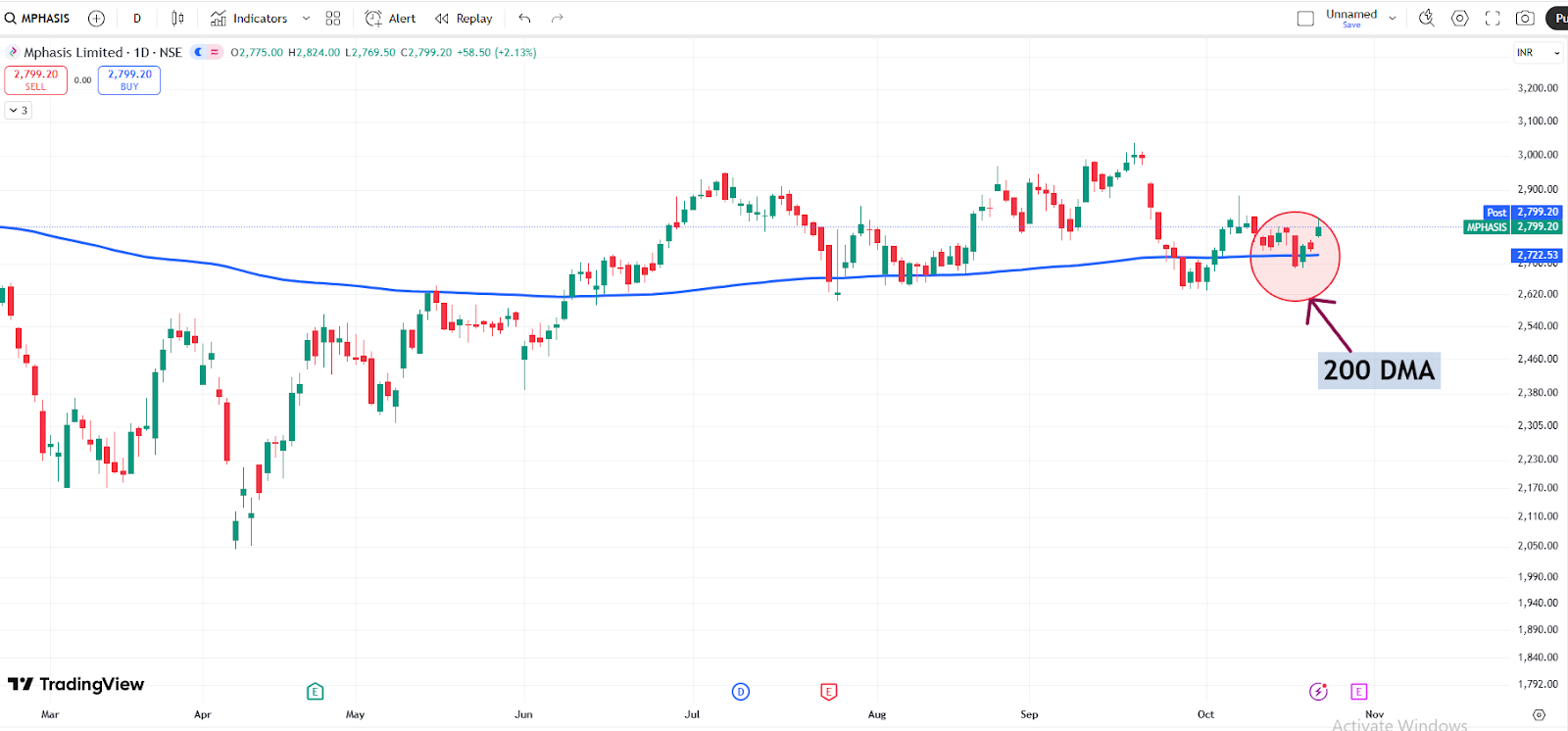1568x731 pixels.
Task: Expand the Unnamed layout dropdown arrow
Action: click(1393, 19)
